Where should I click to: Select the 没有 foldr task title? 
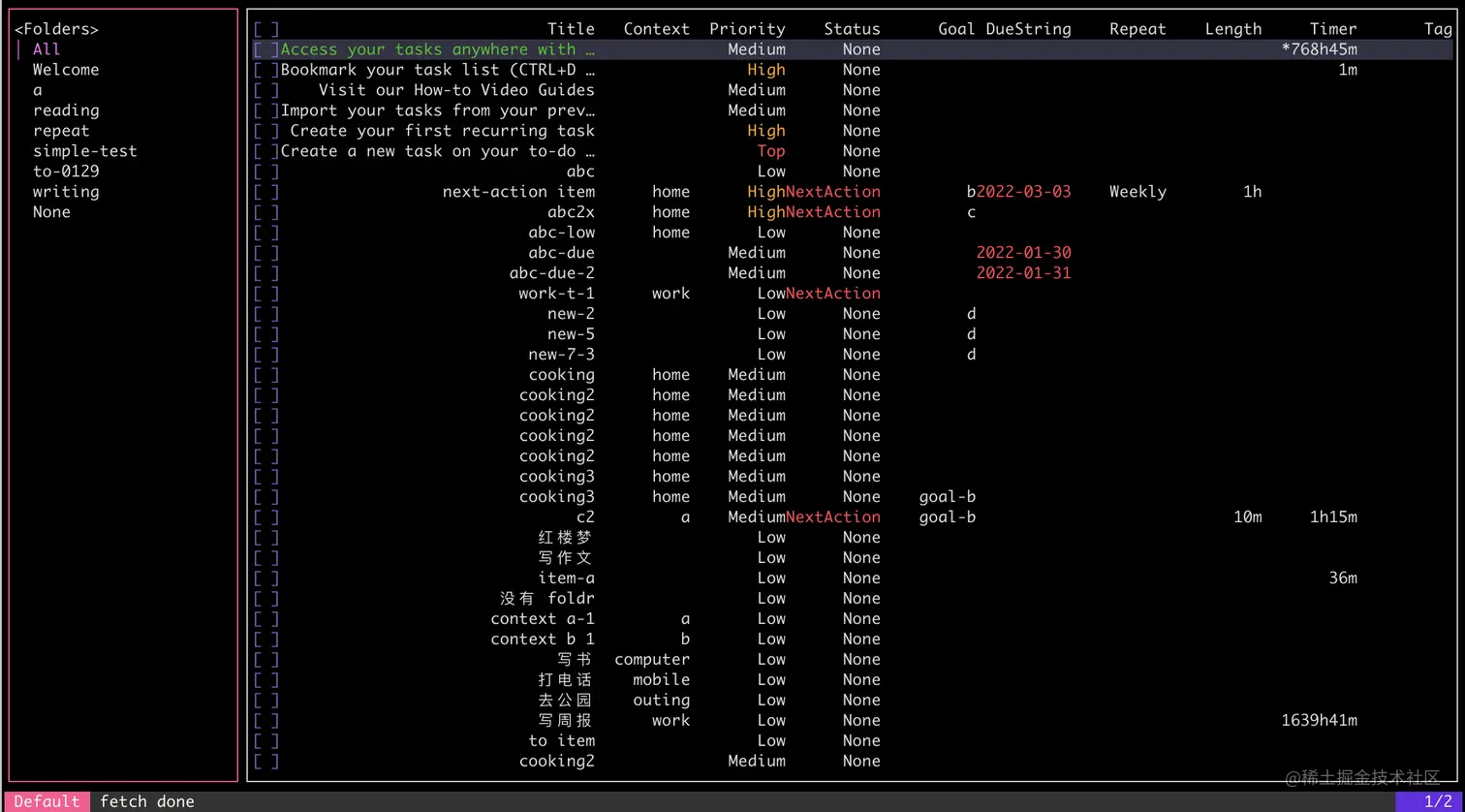(x=547, y=599)
